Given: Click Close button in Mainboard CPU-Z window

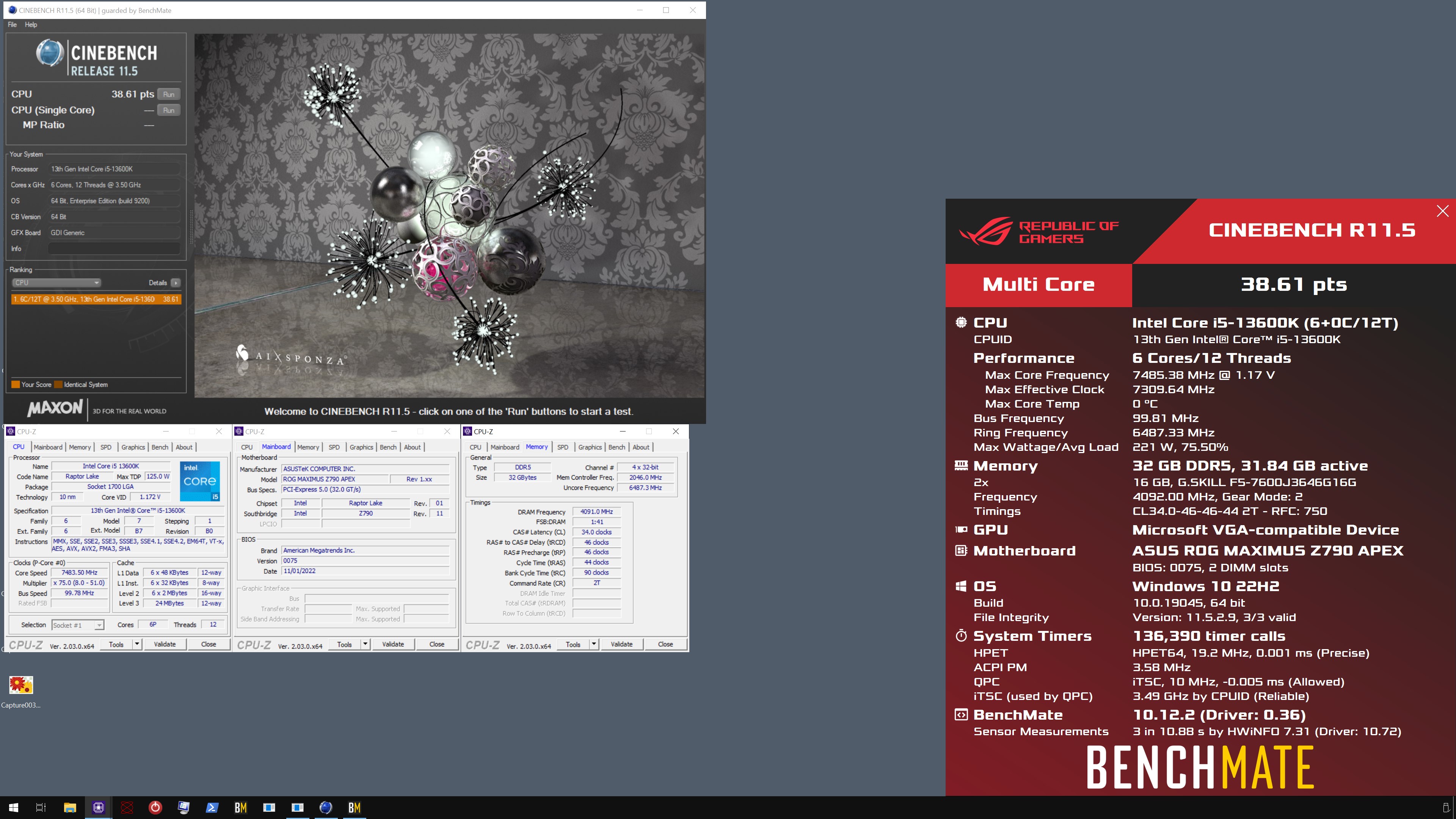Looking at the screenshot, I should 437,644.
